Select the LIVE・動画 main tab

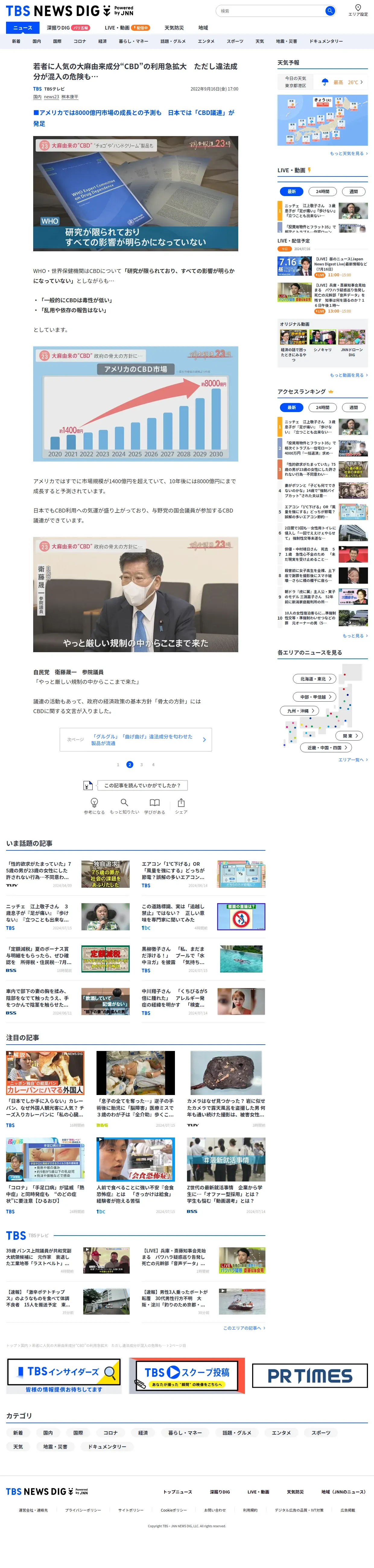click(x=126, y=28)
